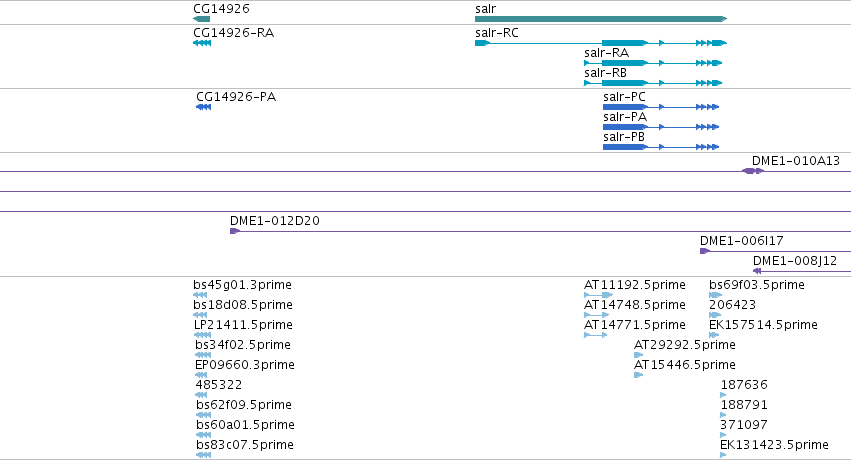Select the AT14748.5prime EST glyph
Image resolution: width=851 pixels, height=460 pixels.
coord(596,315)
